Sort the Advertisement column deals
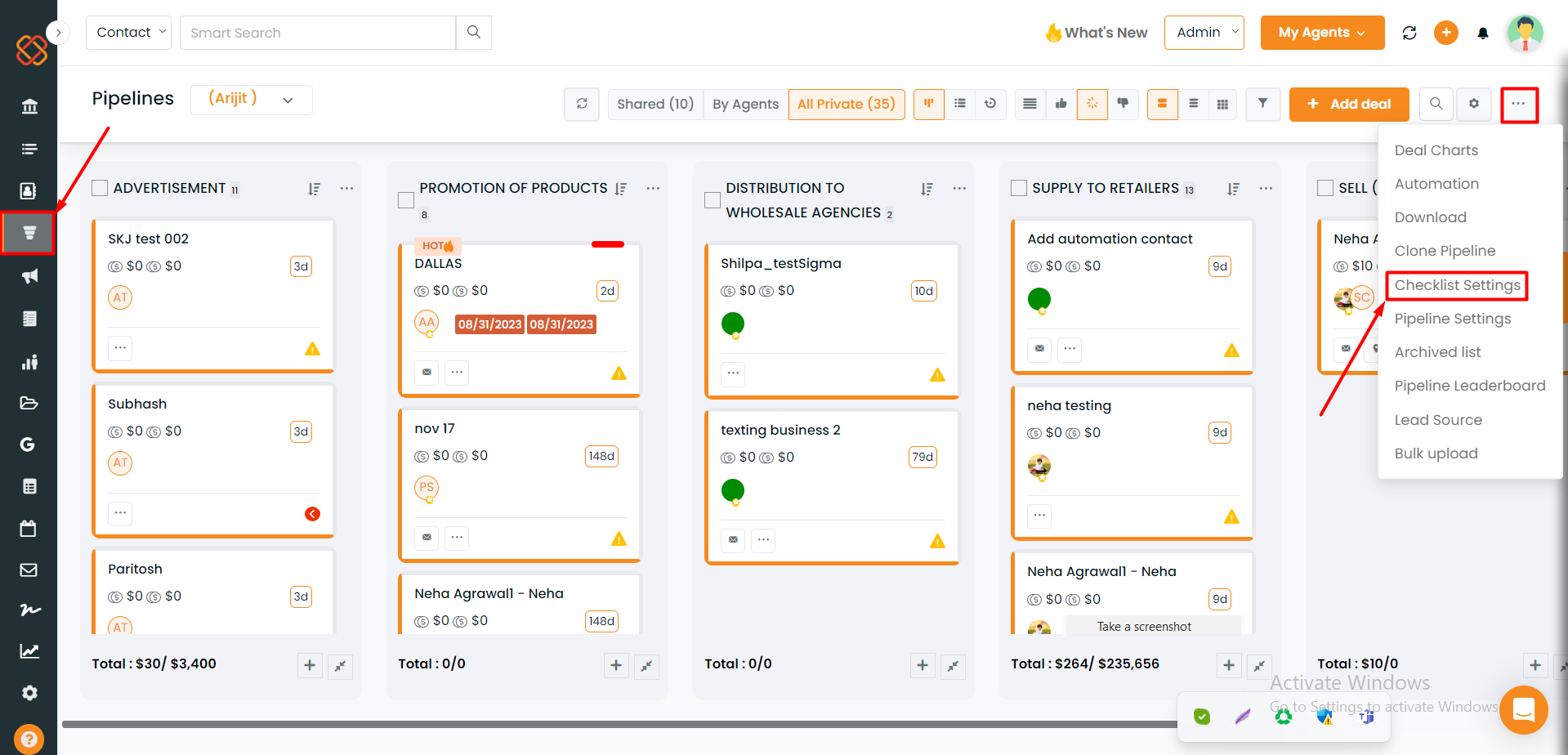The height and width of the screenshot is (755, 1568). pyautogui.click(x=314, y=189)
